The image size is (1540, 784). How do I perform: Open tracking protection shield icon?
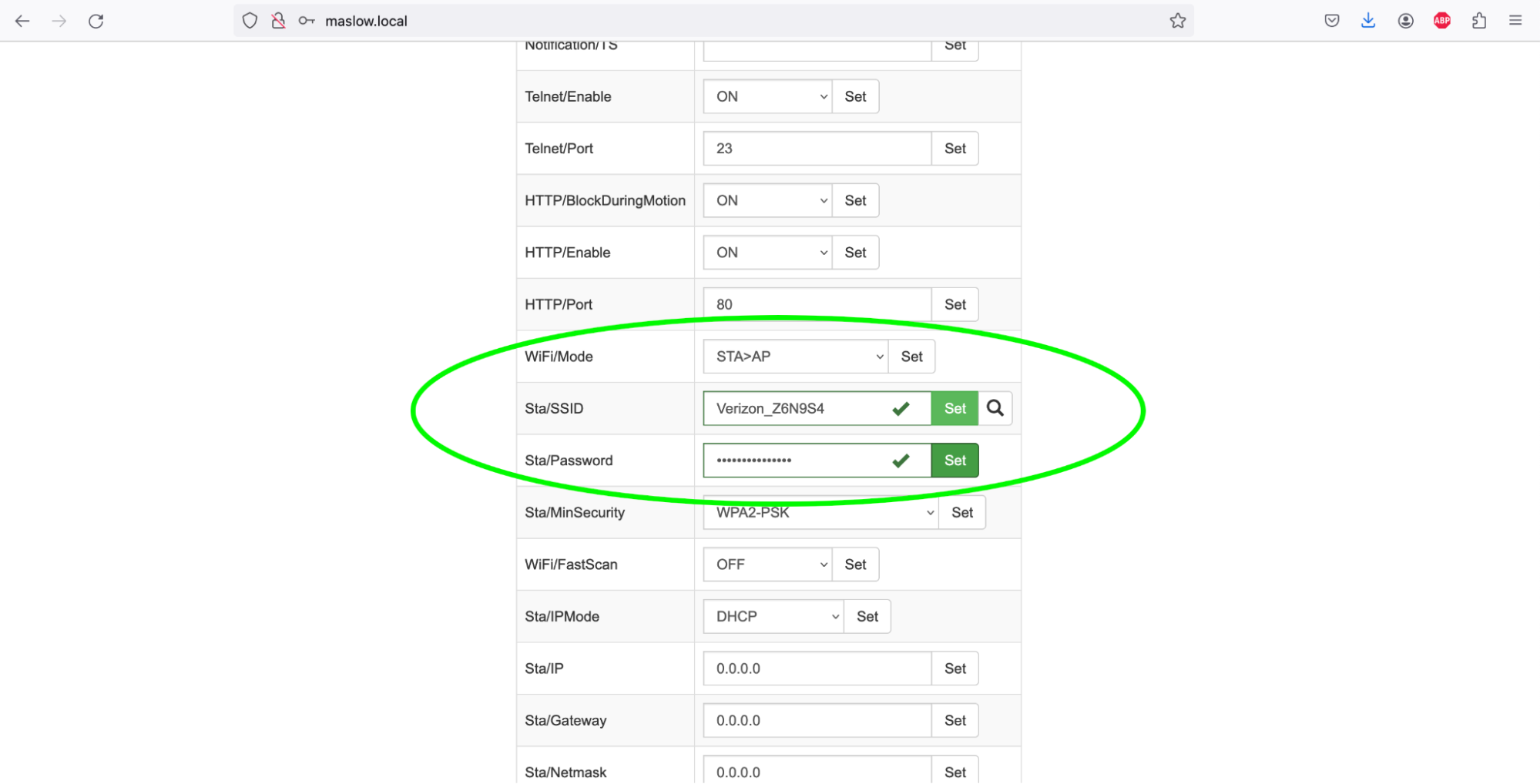250,21
